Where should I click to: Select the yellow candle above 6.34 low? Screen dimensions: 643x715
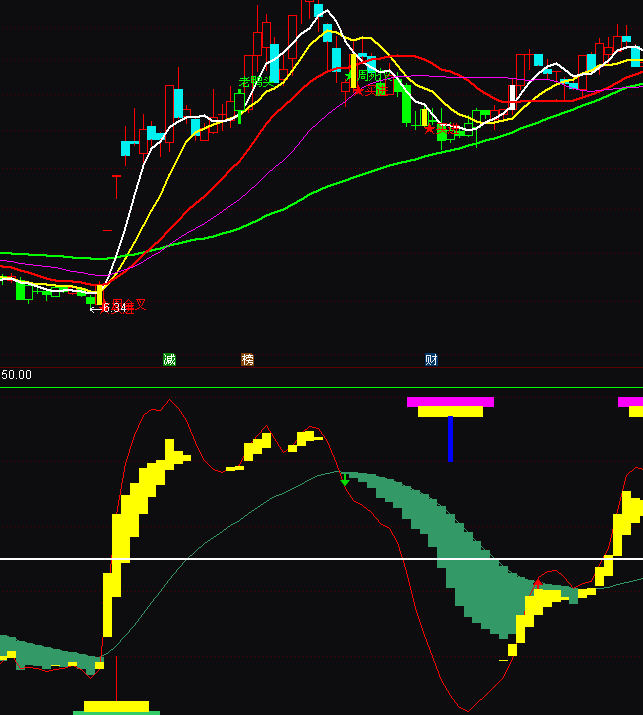tap(99, 294)
